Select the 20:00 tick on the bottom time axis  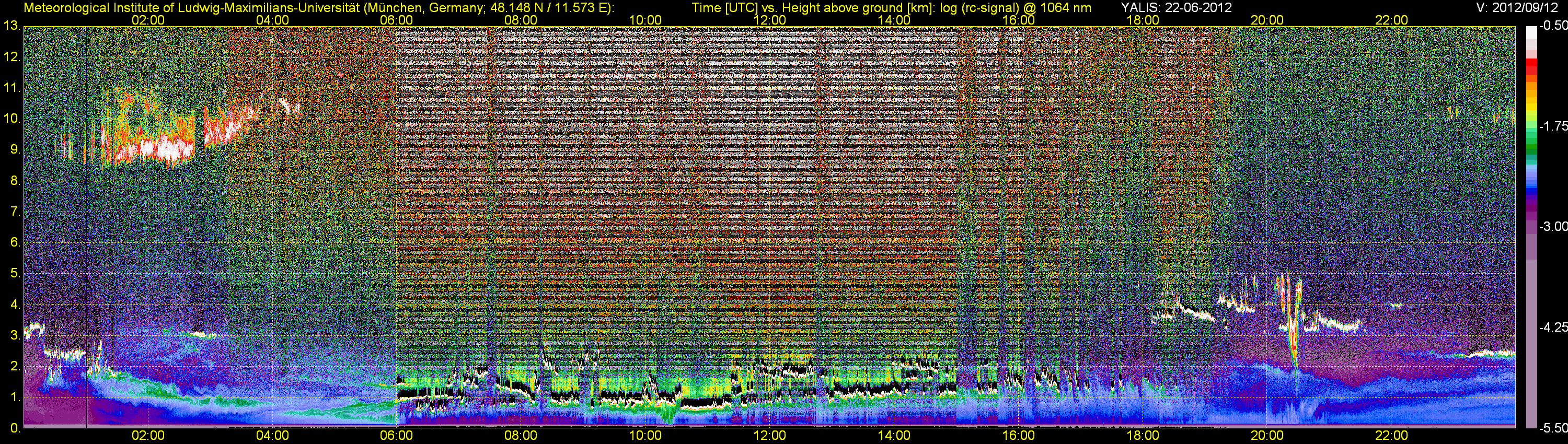tap(1267, 436)
